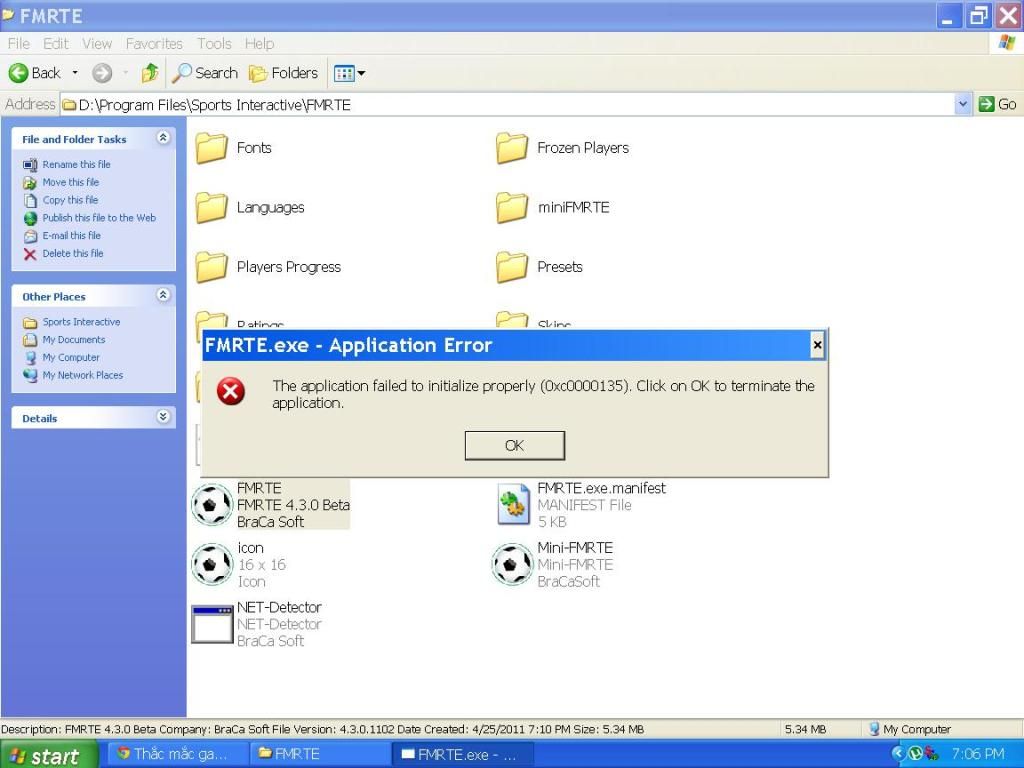Viewport: 1024px width, 768px height.
Task: Open My Computer in Other Places
Action: coord(71,357)
